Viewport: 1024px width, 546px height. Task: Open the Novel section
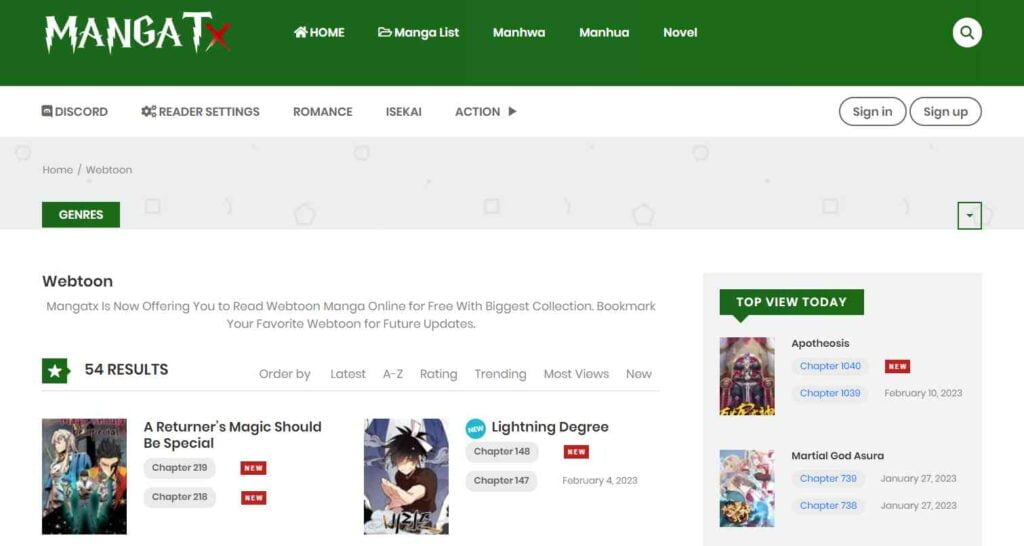pyautogui.click(x=680, y=33)
